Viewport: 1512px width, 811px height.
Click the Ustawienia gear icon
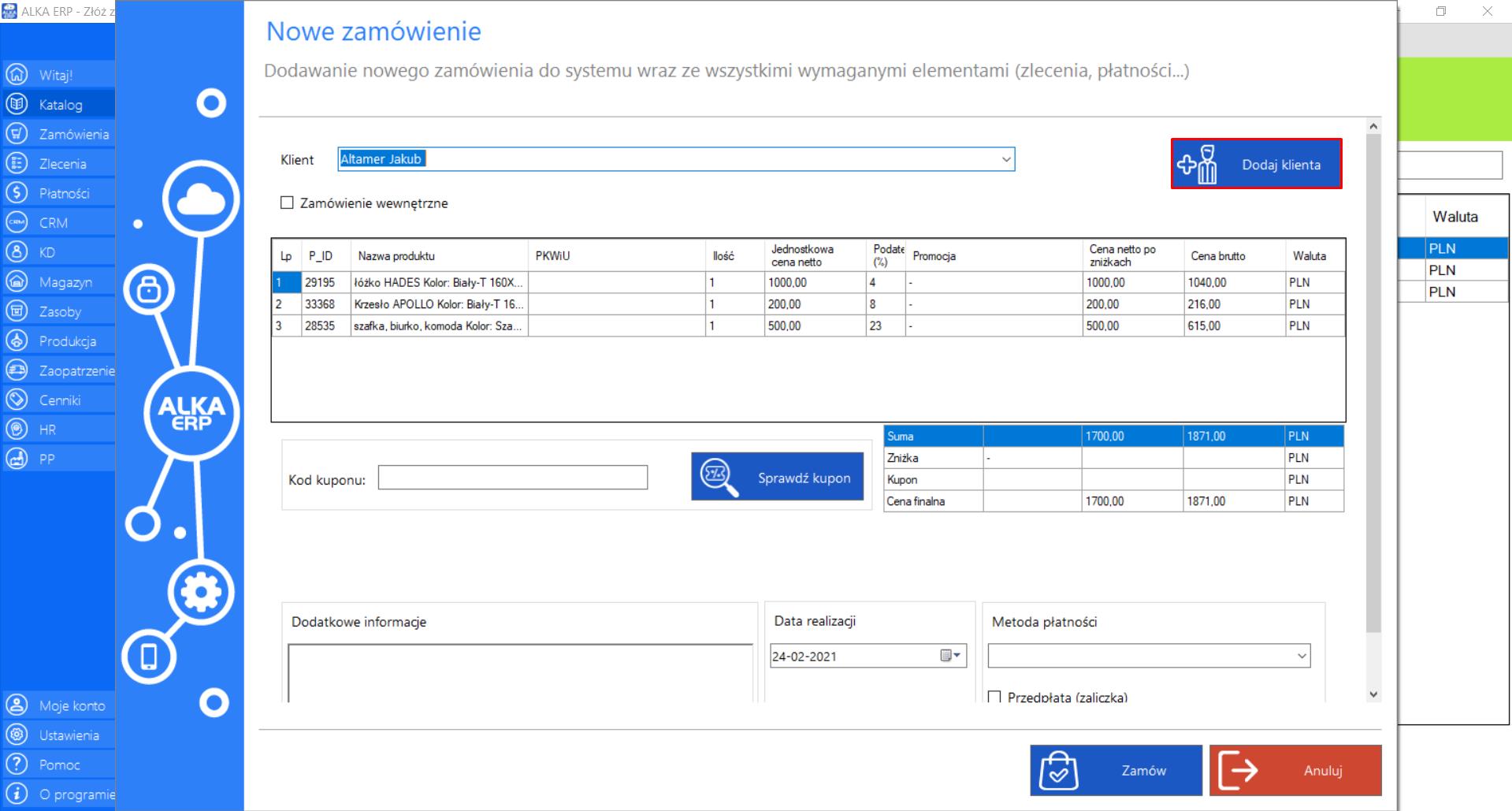(x=17, y=735)
